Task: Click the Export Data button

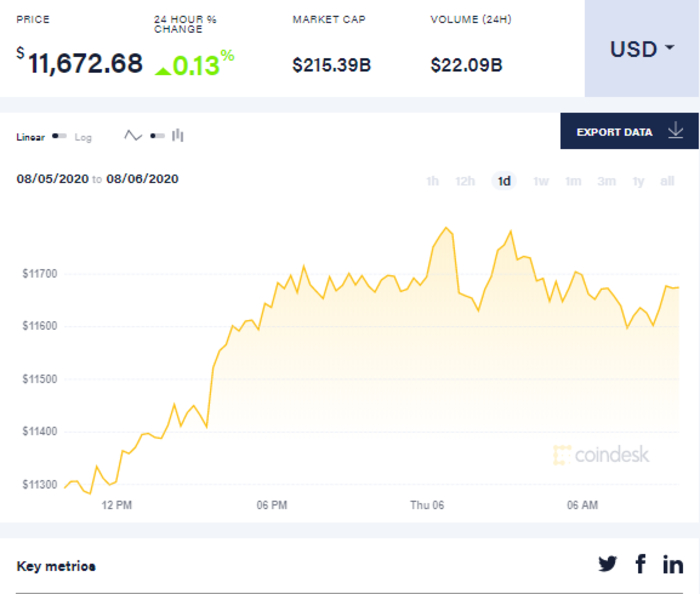Action: [x=614, y=131]
